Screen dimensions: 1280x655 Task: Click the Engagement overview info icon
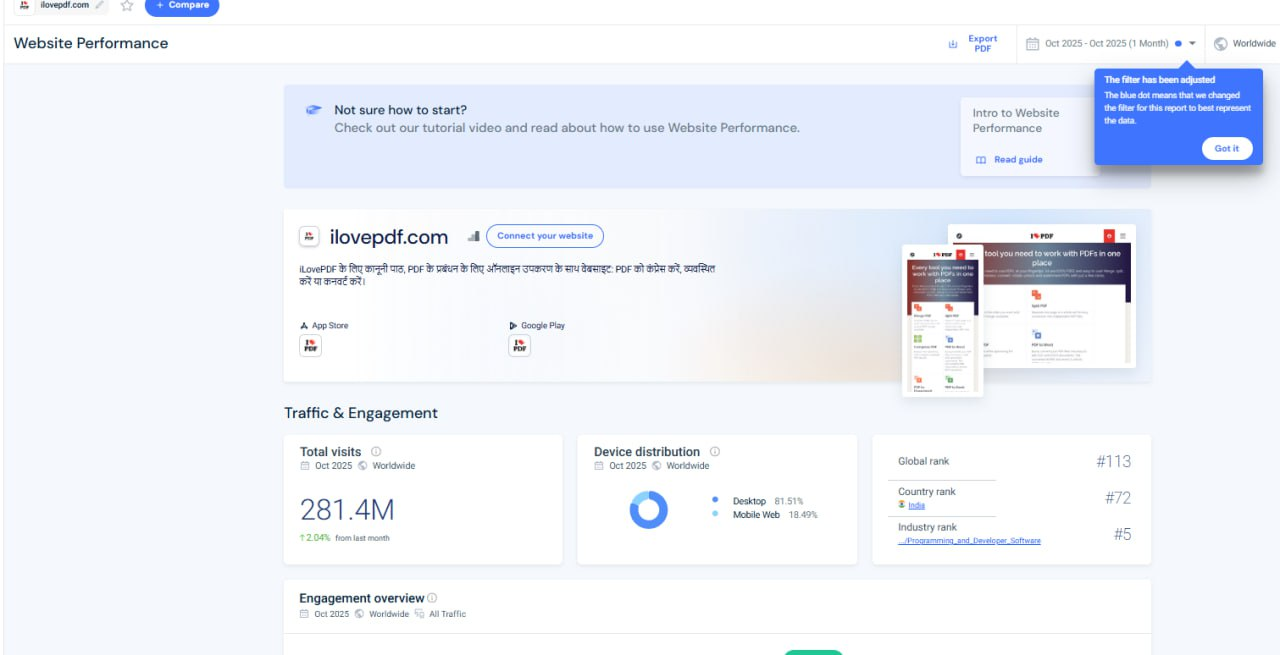pos(432,598)
